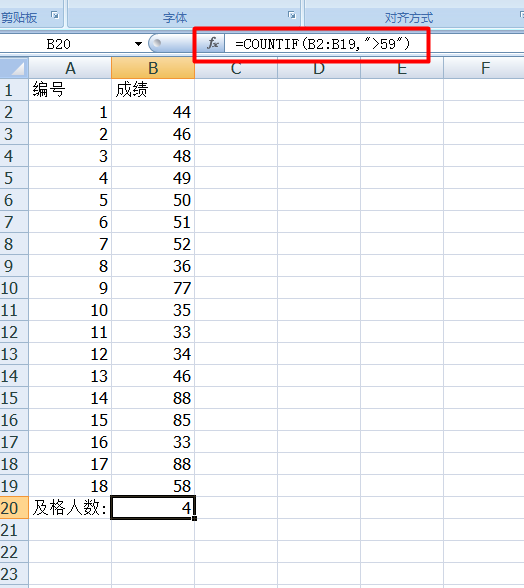Viewport: 524px width, 588px height.
Task: Click cell B6 with value 50
Action: (x=153, y=200)
